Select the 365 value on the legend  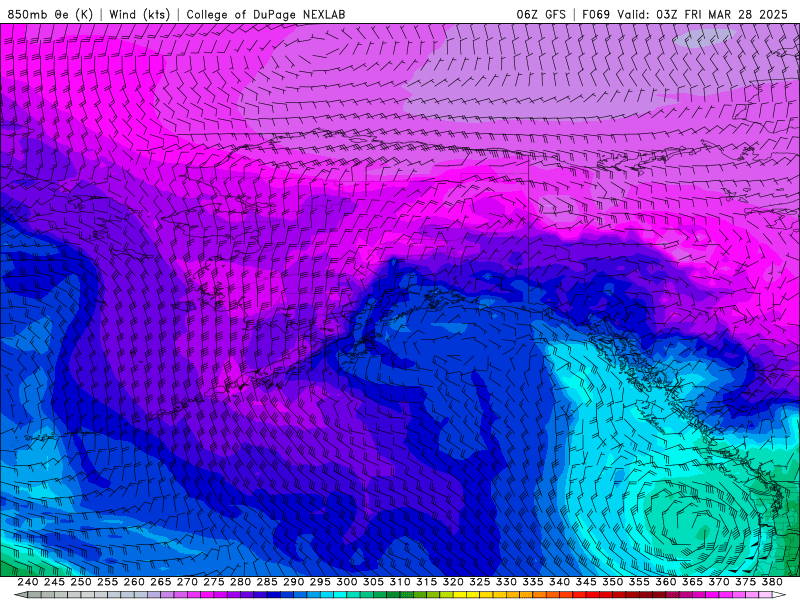pos(692,582)
